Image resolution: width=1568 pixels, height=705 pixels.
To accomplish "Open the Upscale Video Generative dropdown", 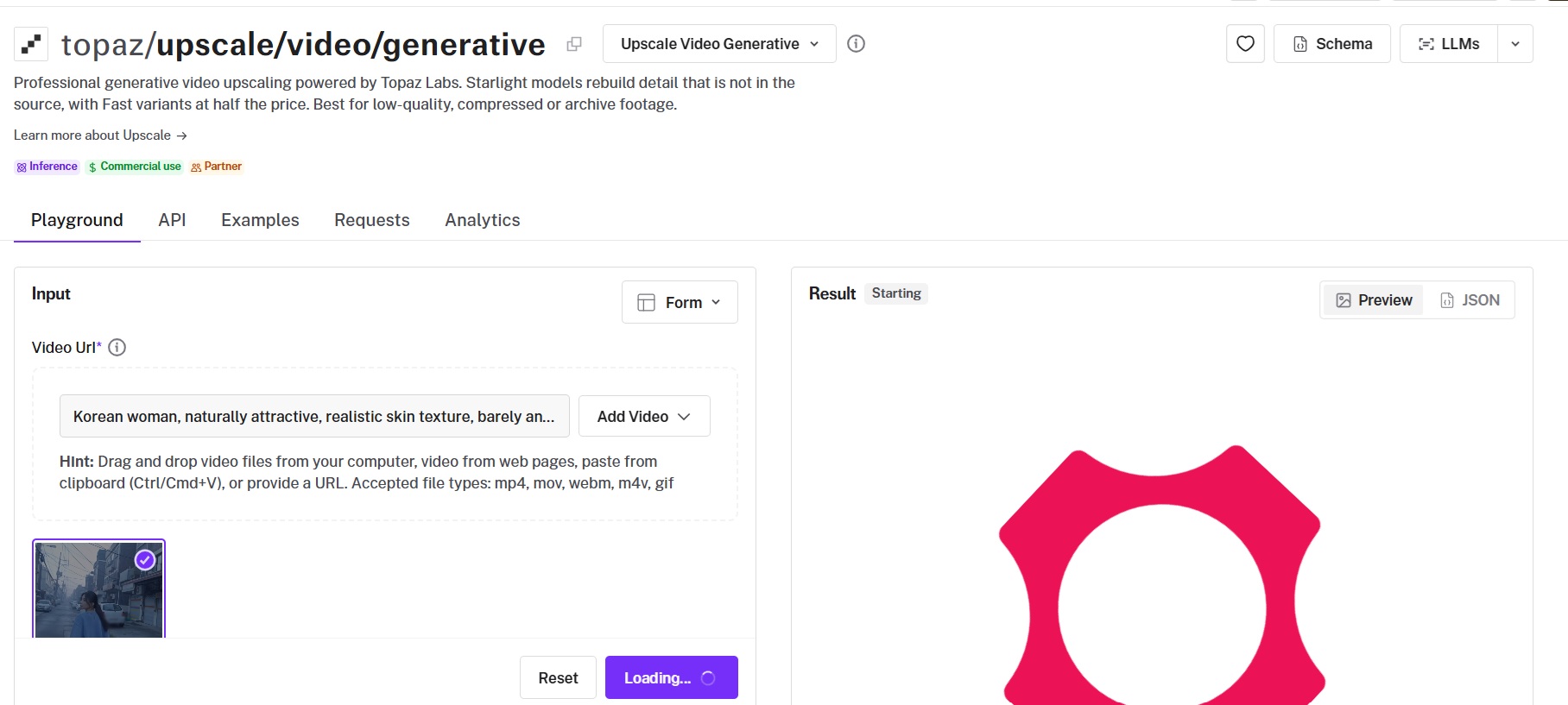I will [x=719, y=44].
